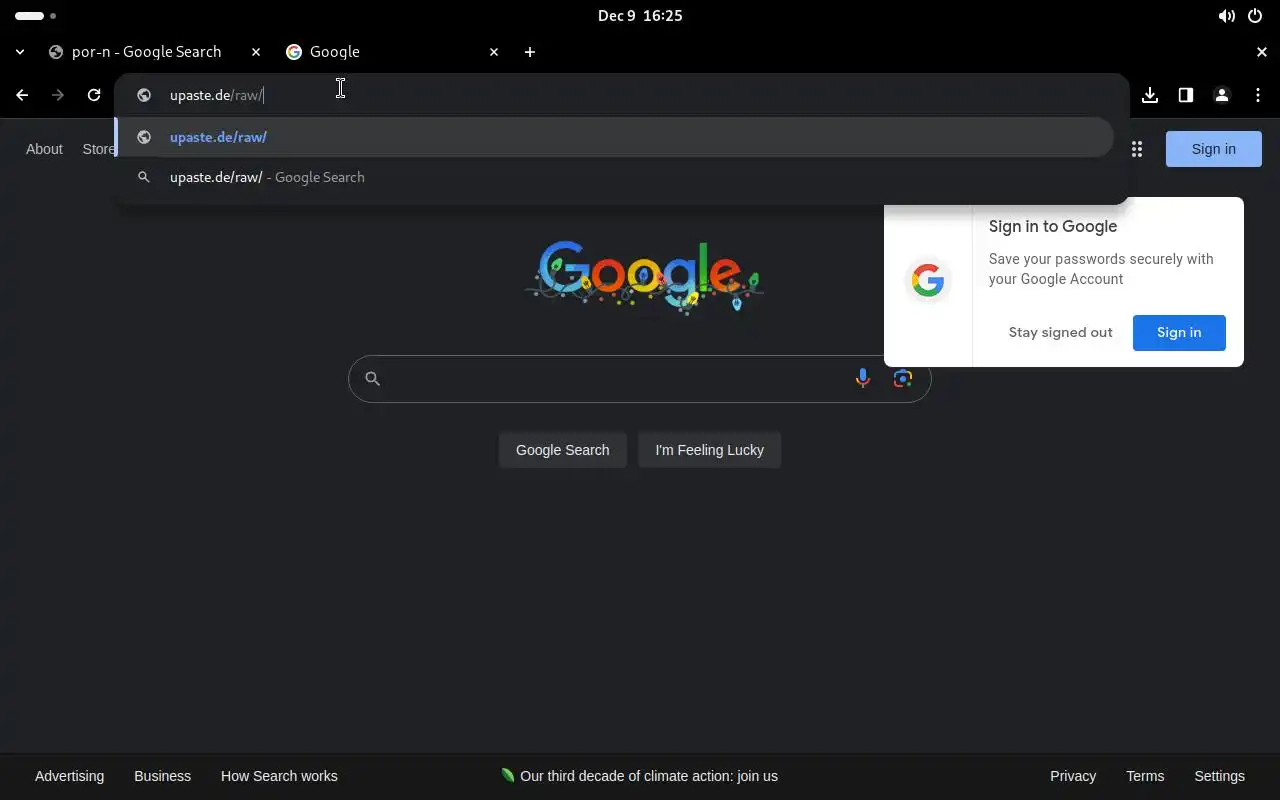Open a new tab with plus icon
1280x800 pixels.
tap(530, 52)
